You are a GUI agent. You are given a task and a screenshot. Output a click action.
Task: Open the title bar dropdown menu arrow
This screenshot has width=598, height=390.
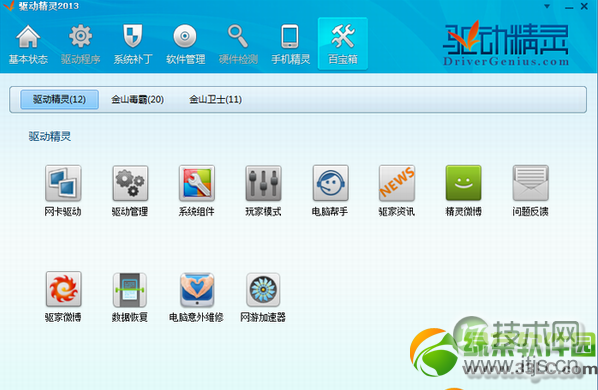click(547, 6)
